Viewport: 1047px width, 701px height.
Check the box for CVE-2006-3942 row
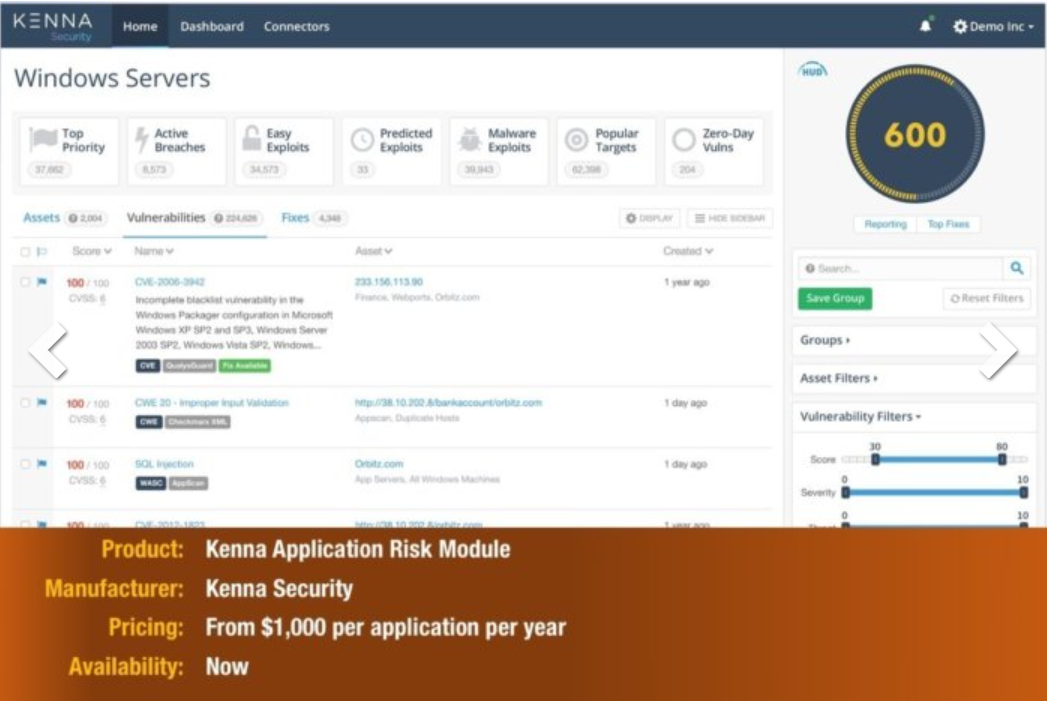(25, 282)
